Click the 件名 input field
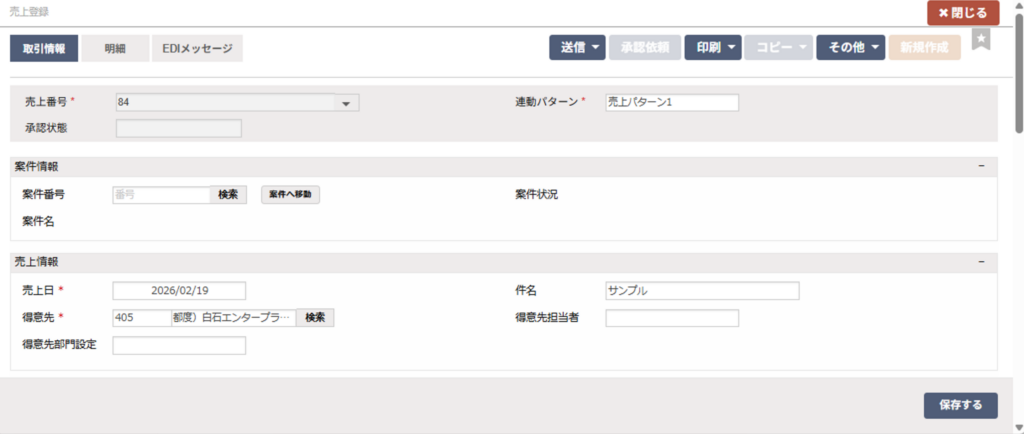Image resolution: width=1024 pixels, height=434 pixels. (x=702, y=291)
